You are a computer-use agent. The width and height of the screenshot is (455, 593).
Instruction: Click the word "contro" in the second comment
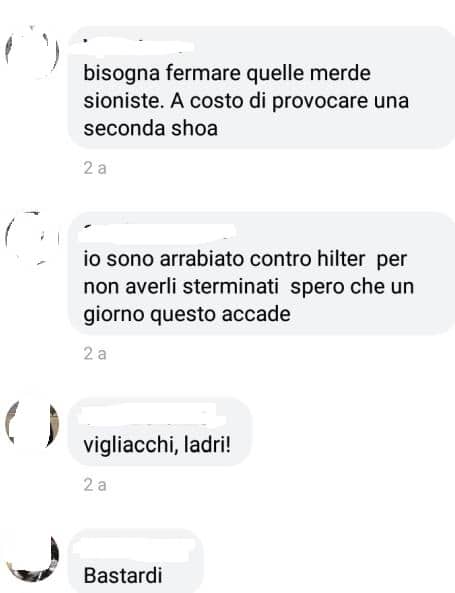point(280,259)
